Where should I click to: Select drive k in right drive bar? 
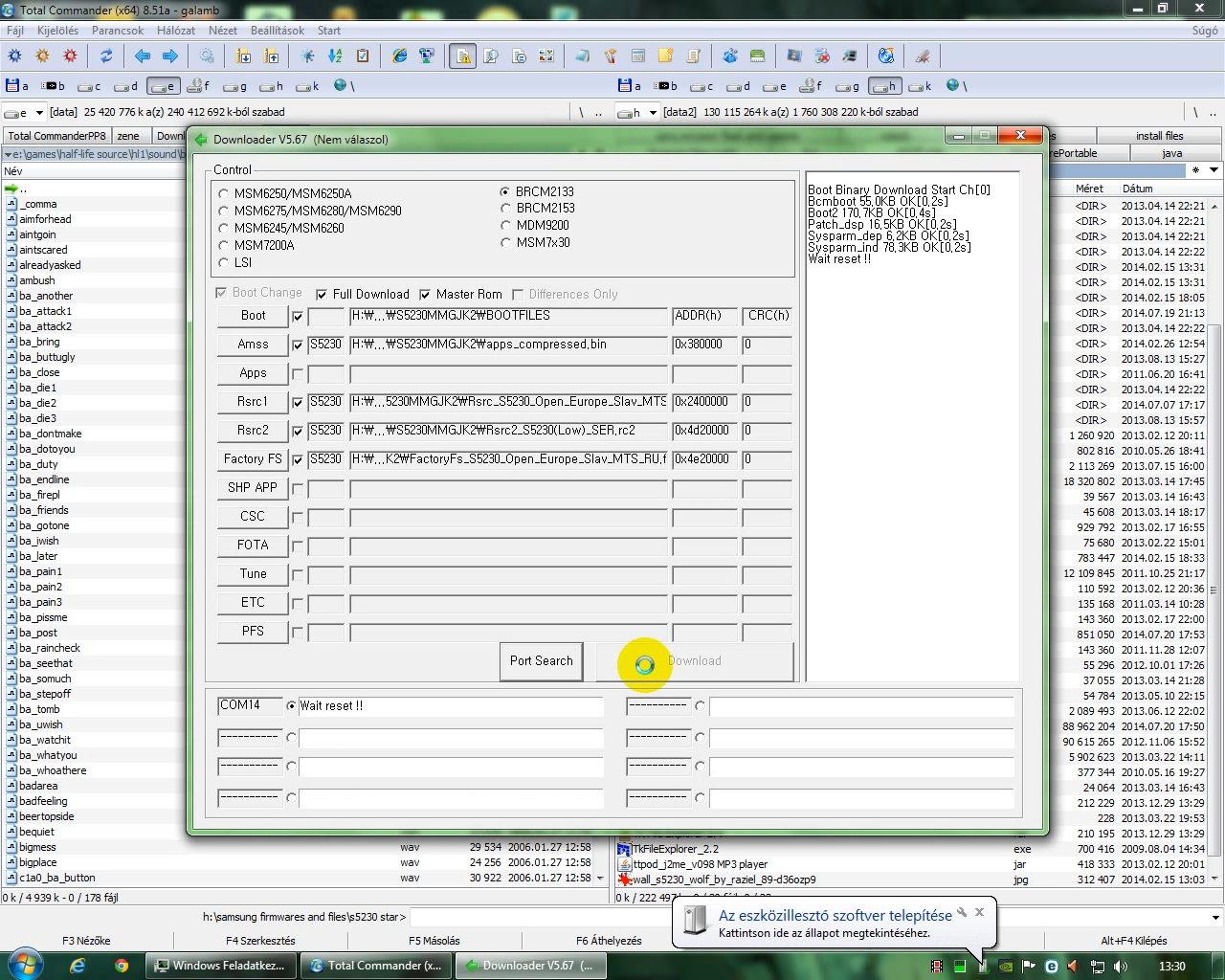[x=920, y=86]
